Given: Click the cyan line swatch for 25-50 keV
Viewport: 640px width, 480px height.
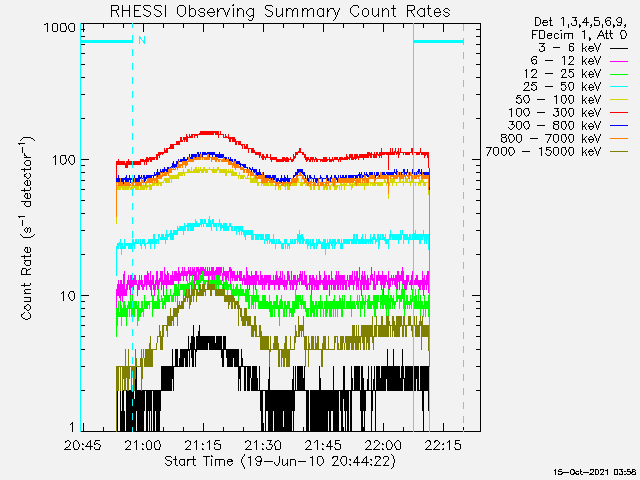Looking at the screenshot, I should coord(619,87).
